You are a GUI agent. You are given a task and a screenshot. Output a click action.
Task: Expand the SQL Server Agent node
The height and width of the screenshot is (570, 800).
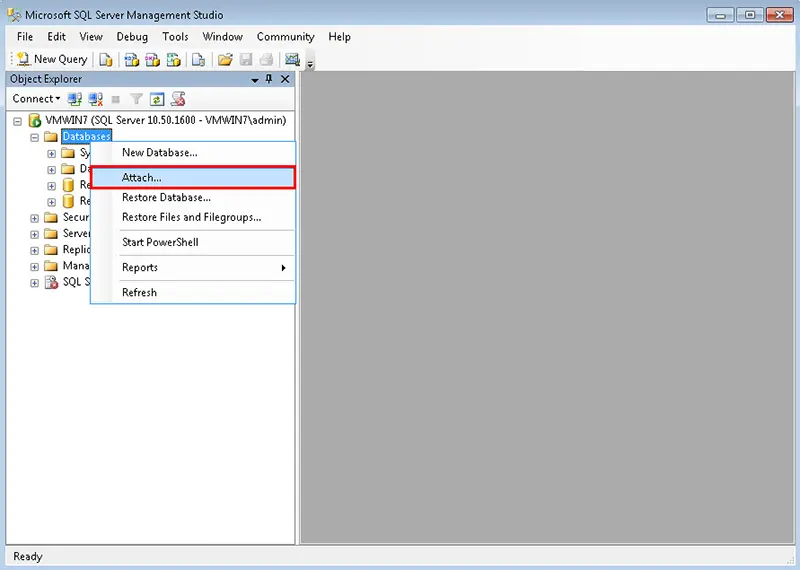pyautogui.click(x=35, y=283)
